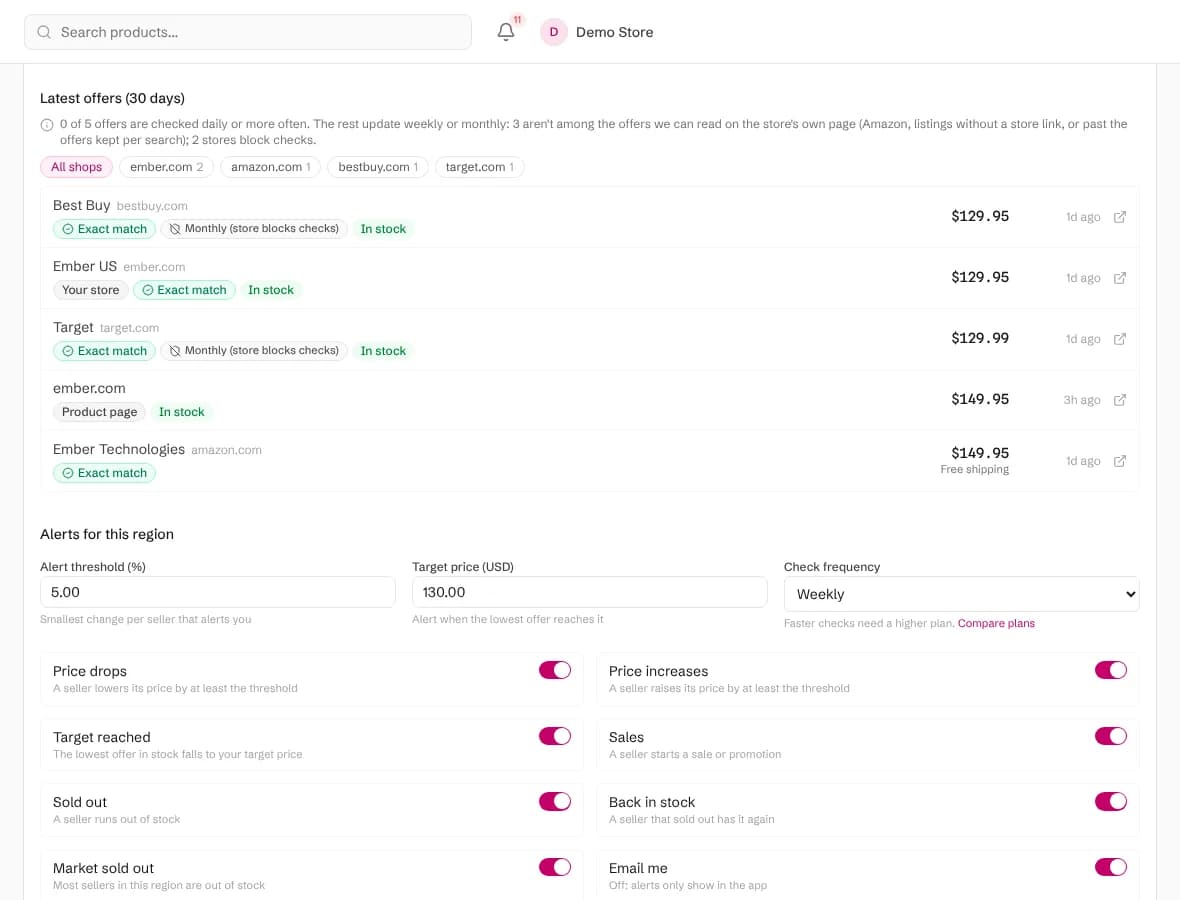
Task: Focus the Search products field
Action: (x=248, y=32)
